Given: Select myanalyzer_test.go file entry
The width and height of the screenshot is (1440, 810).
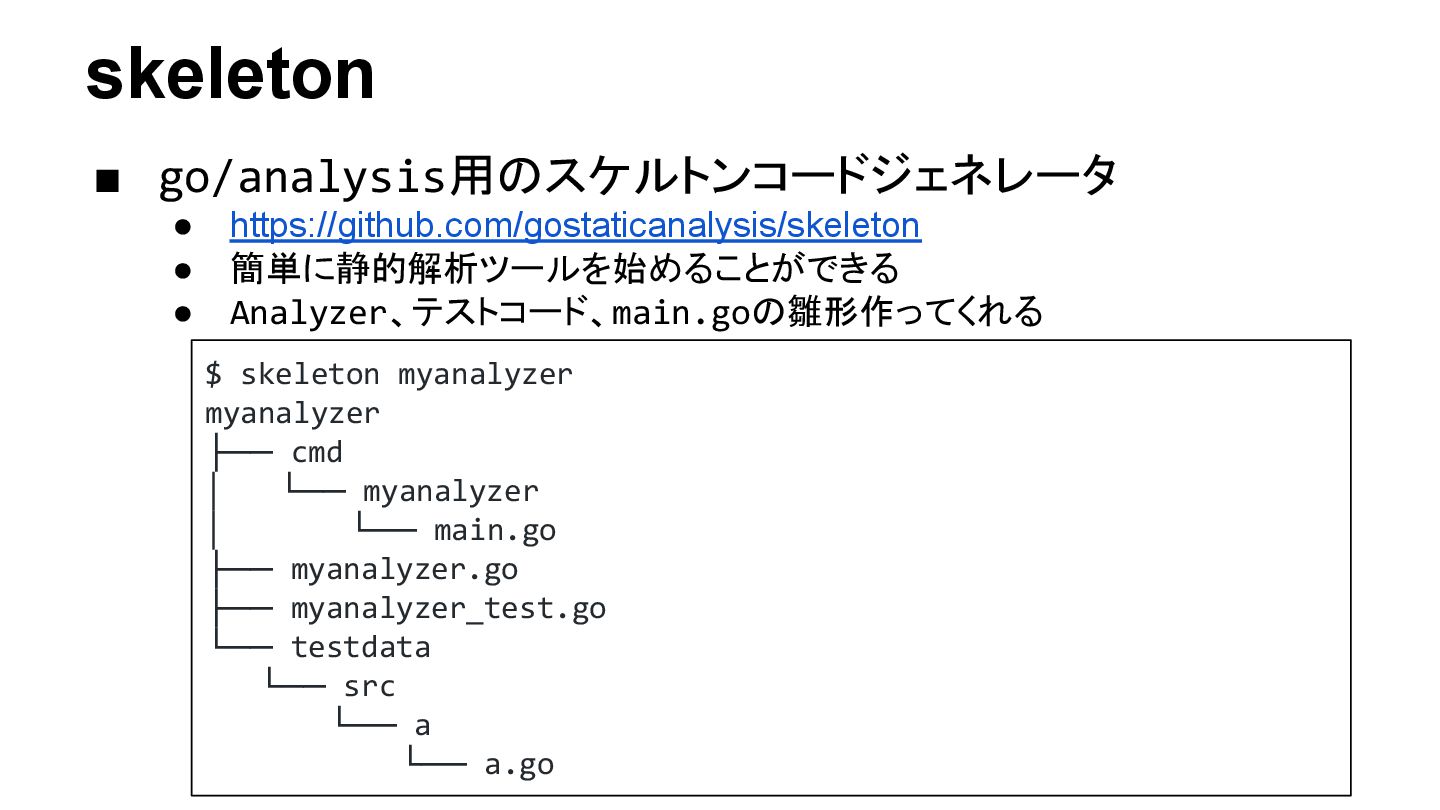Looking at the screenshot, I should (448, 609).
